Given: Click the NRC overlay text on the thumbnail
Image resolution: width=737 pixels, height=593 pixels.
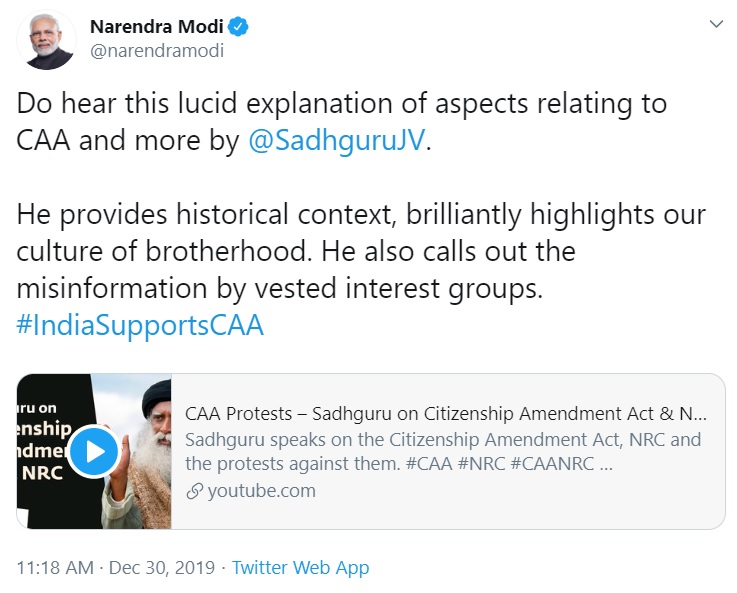Looking at the screenshot, I should 42,472.
